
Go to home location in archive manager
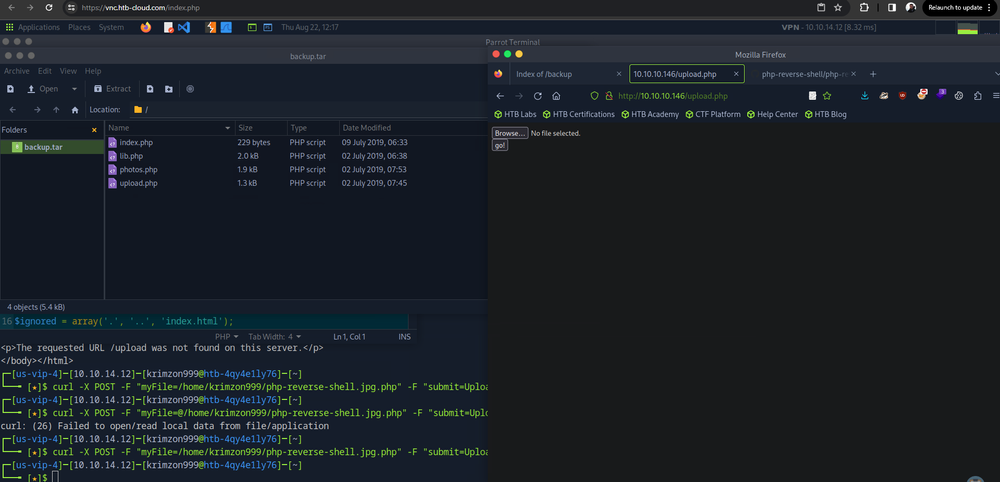tap(75, 110)
